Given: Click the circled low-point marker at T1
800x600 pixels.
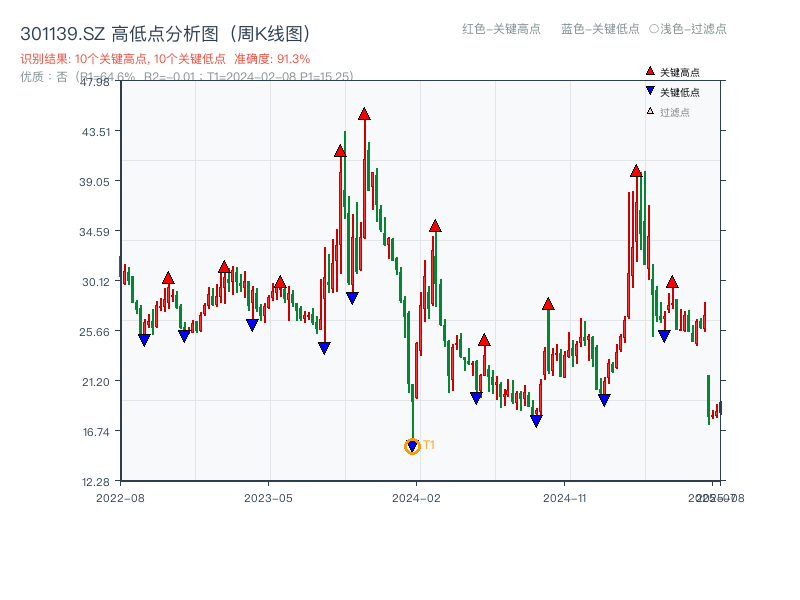Looking at the screenshot, I should pyautogui.click(x=412, y=444).
